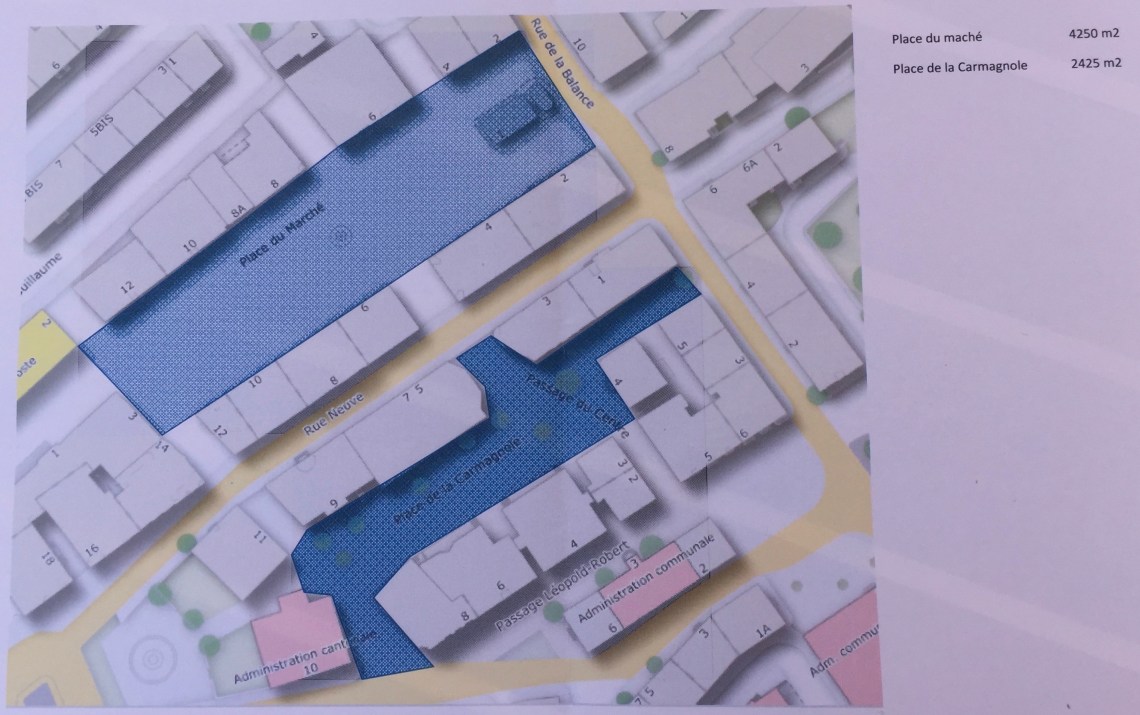
Task: Select the kiosk structure in Place du Marché
Action: coord(512,117)
